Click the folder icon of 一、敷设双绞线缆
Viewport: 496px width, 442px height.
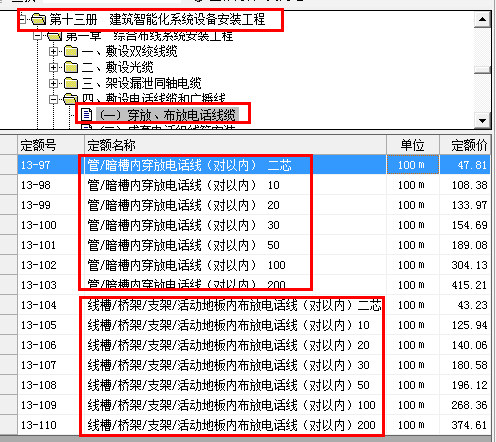(x=71, y=51)
